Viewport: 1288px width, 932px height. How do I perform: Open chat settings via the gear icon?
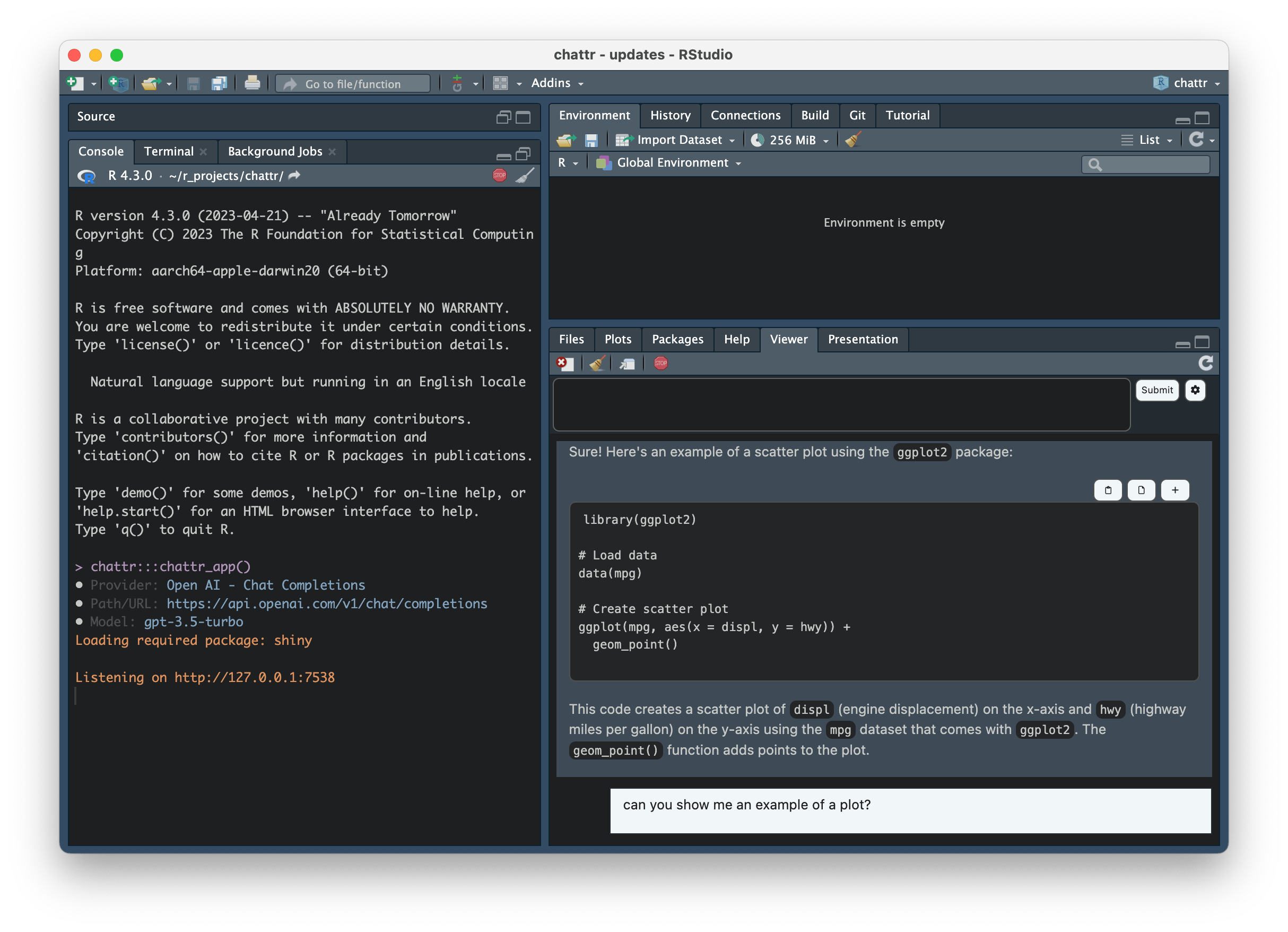point(1196,391)
